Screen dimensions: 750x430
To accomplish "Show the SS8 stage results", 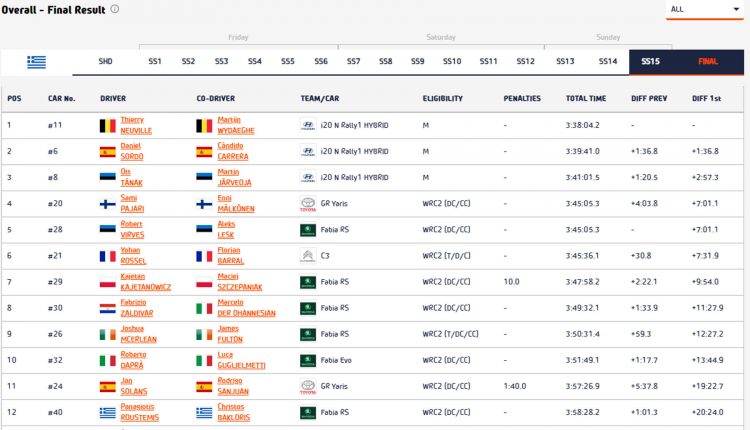I will (386, 61).
